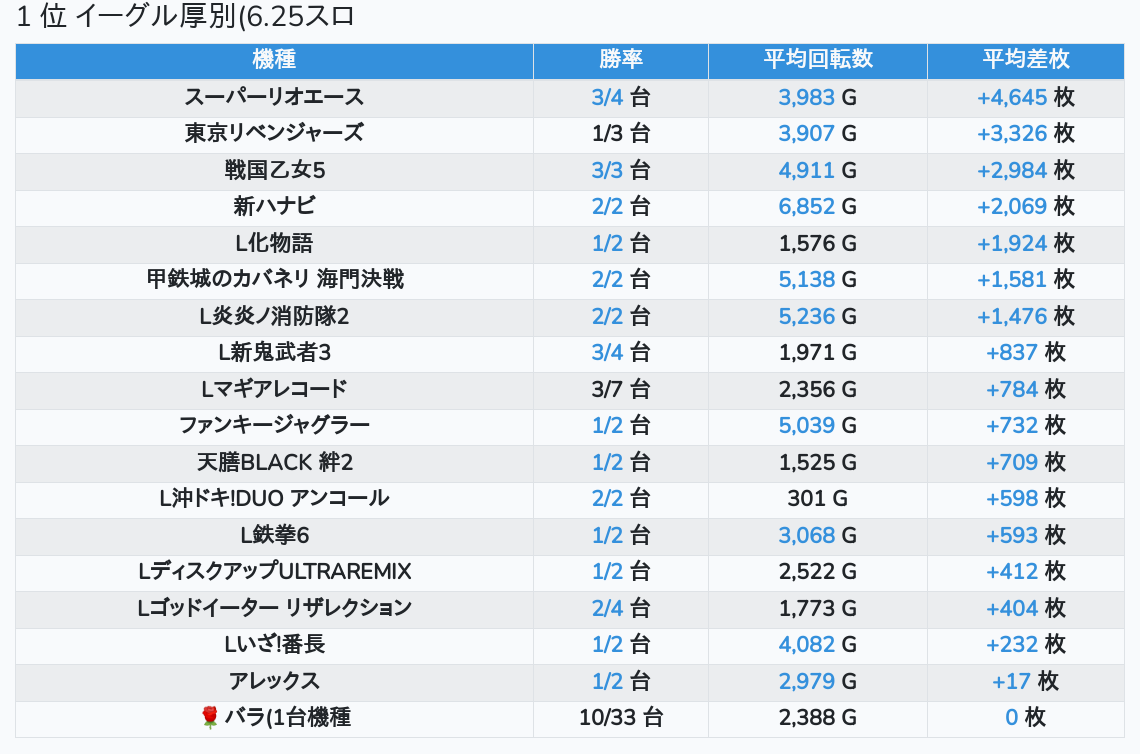Click 甲鉄城のカバネリ 海門決戦 machine name
The image size is (1140, 754).
coord(274,279)
